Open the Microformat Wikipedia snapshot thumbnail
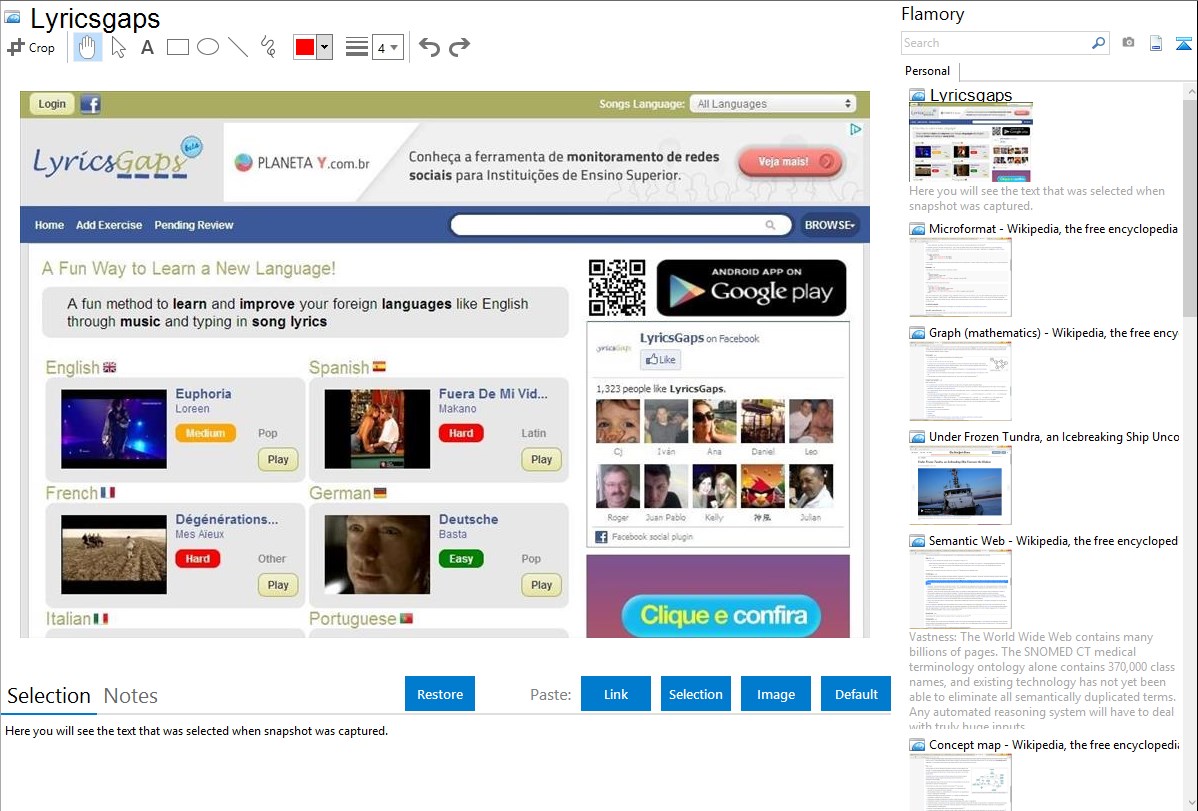The width and height of the screenshot is (1198, 811). (961, 277)
